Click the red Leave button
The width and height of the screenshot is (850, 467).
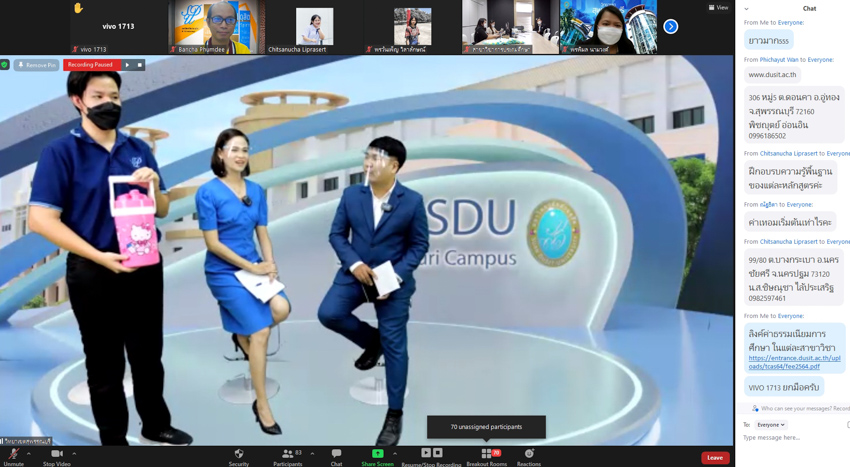(x=715, y=458)
